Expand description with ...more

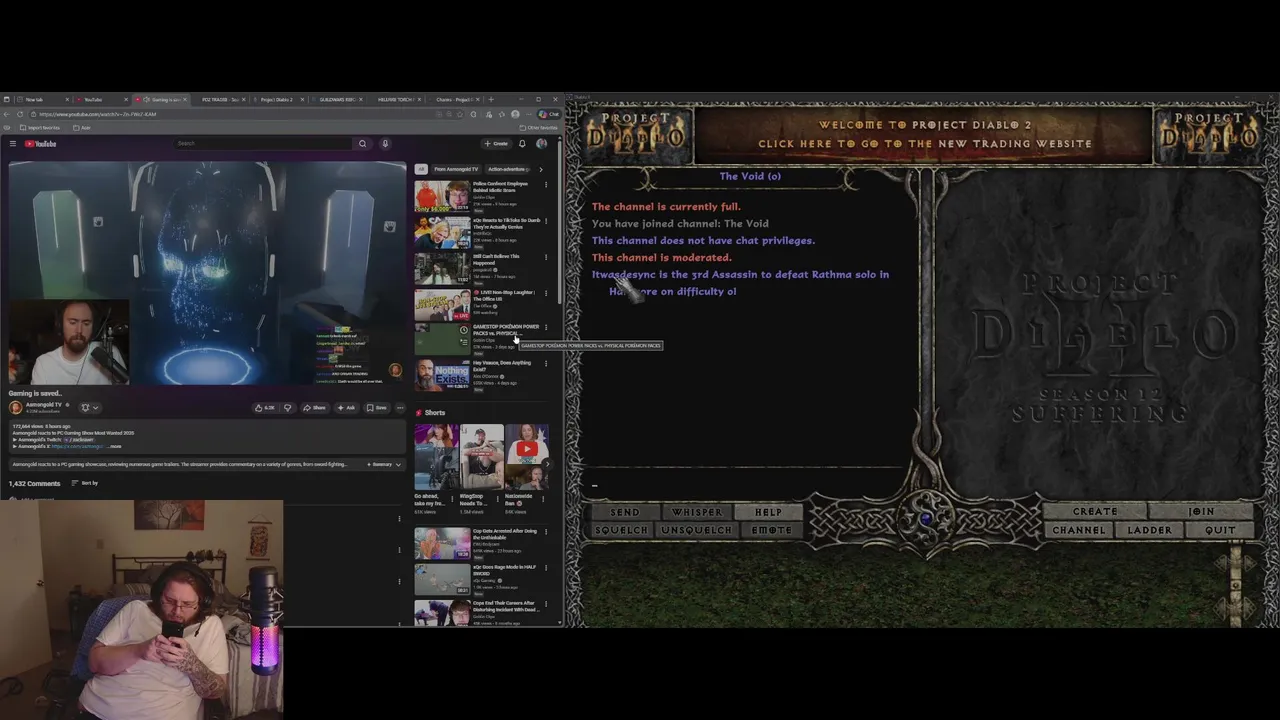coord(114,446)
